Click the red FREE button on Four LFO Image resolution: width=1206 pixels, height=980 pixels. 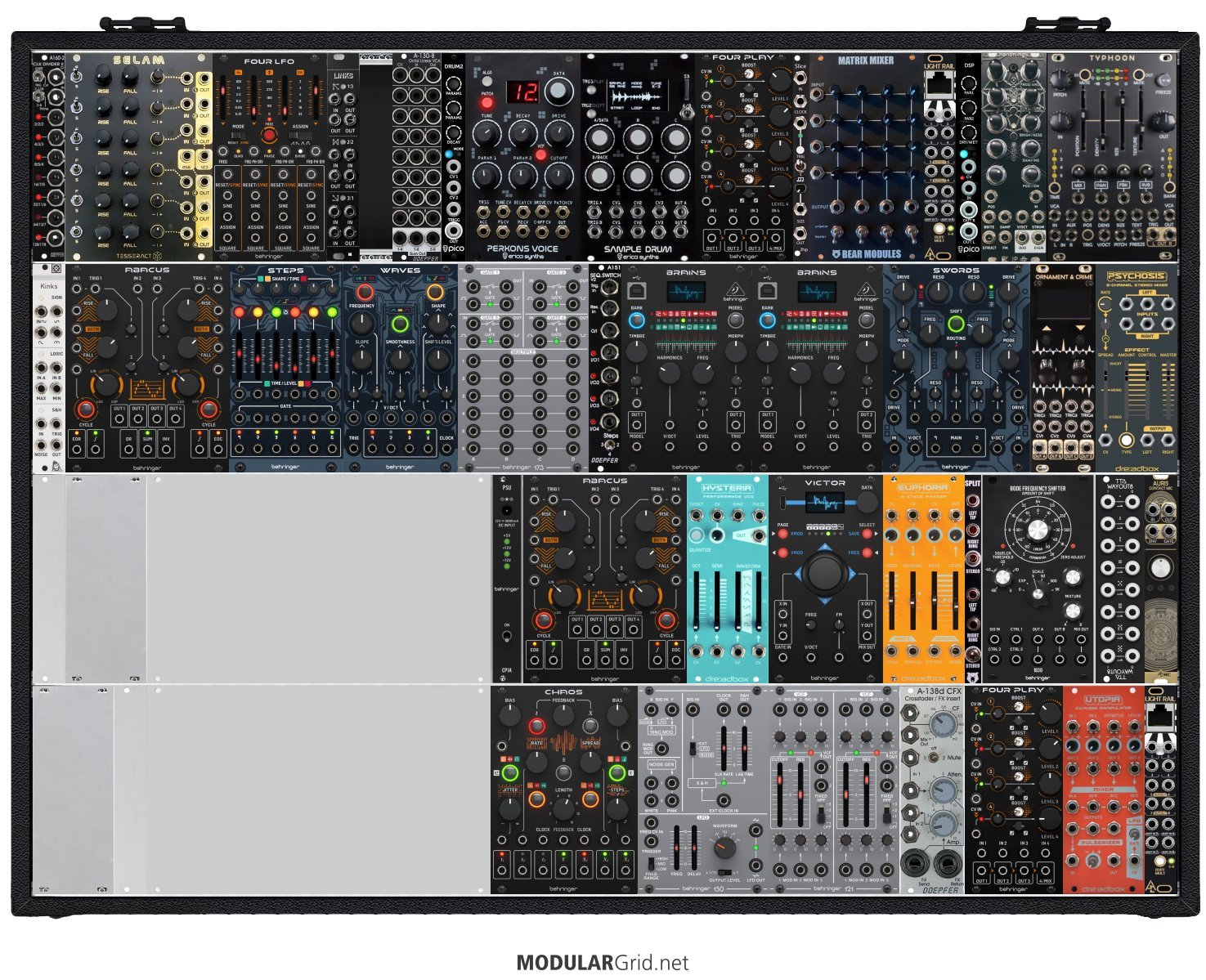[269, 135]
